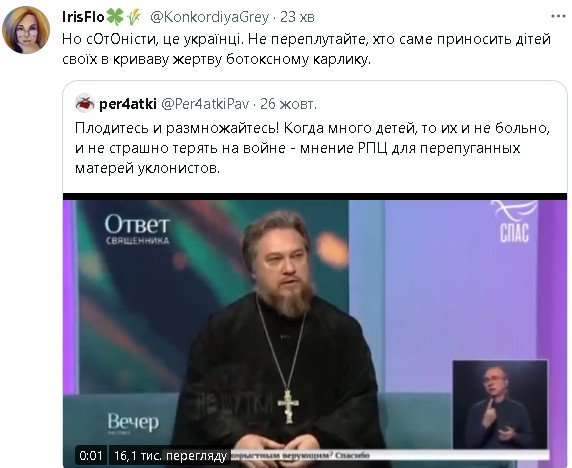
Task: Open the per4atki display name in the quoted tweet
Action: pyautogui.click(x=128, y=104)
